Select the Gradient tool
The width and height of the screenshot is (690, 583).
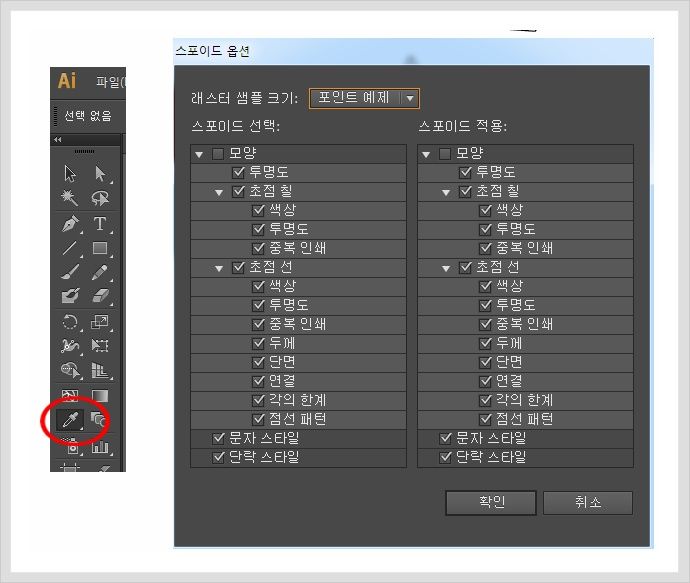click(100, 396)
